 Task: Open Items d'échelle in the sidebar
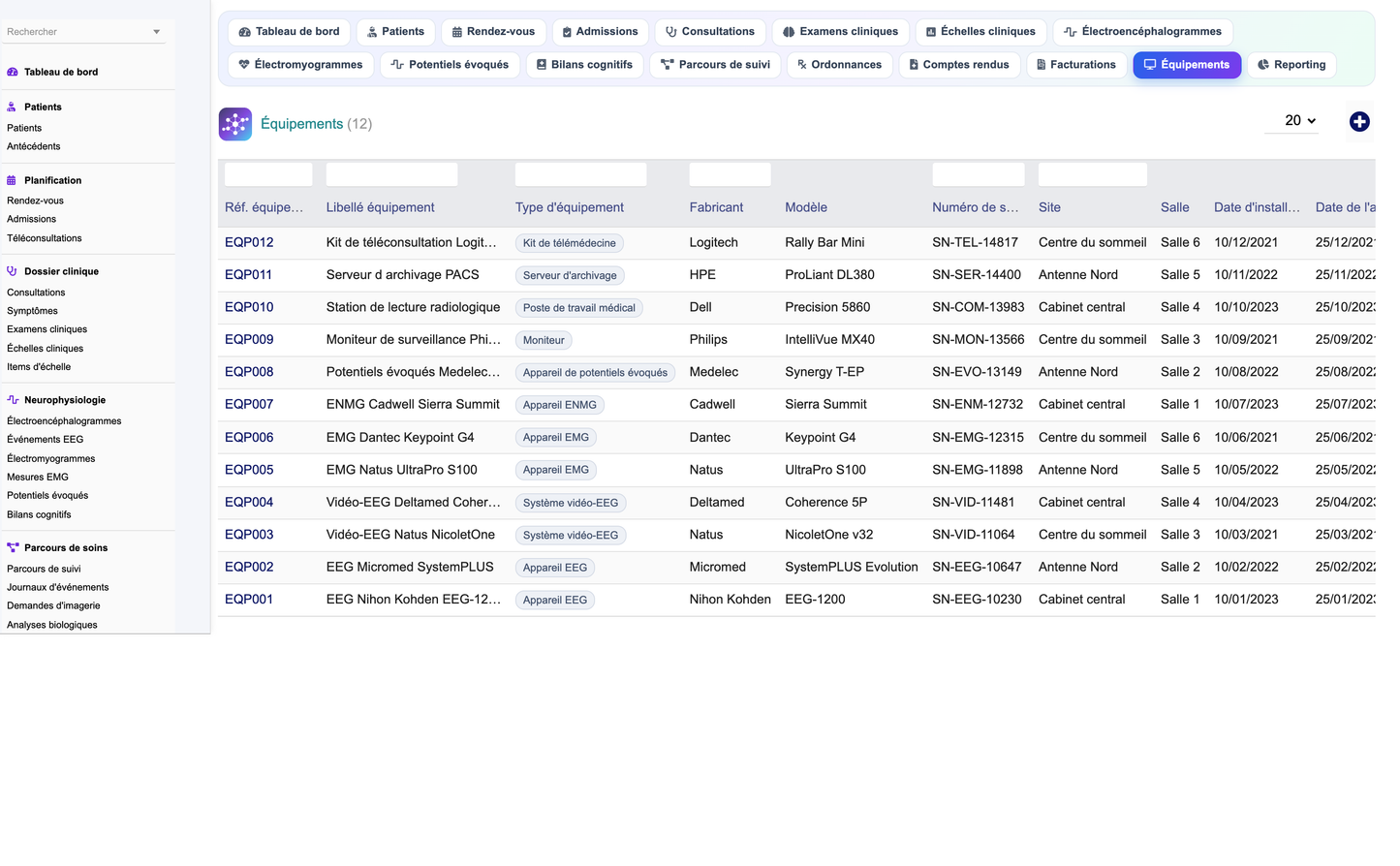39,367
